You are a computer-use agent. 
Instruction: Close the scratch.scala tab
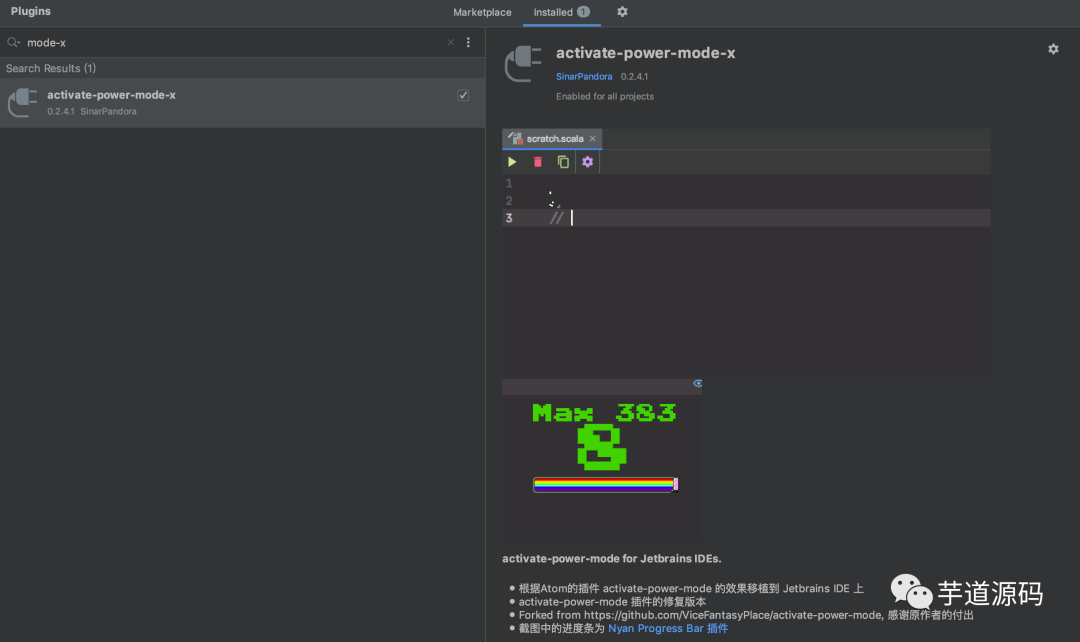click(592, 138)
